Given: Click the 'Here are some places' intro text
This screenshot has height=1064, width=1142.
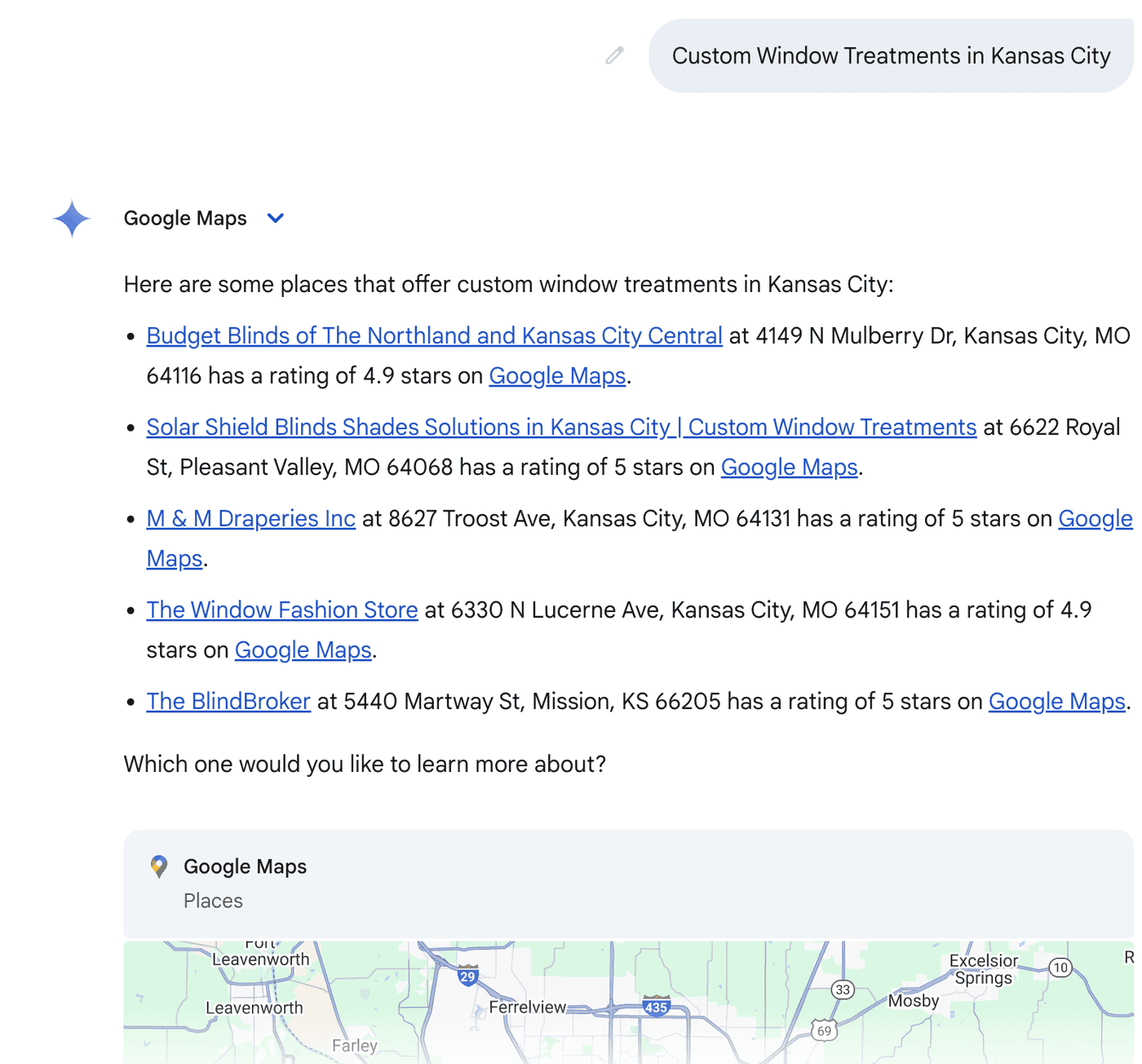Looking at the screenshot, I should pos(509,284).
